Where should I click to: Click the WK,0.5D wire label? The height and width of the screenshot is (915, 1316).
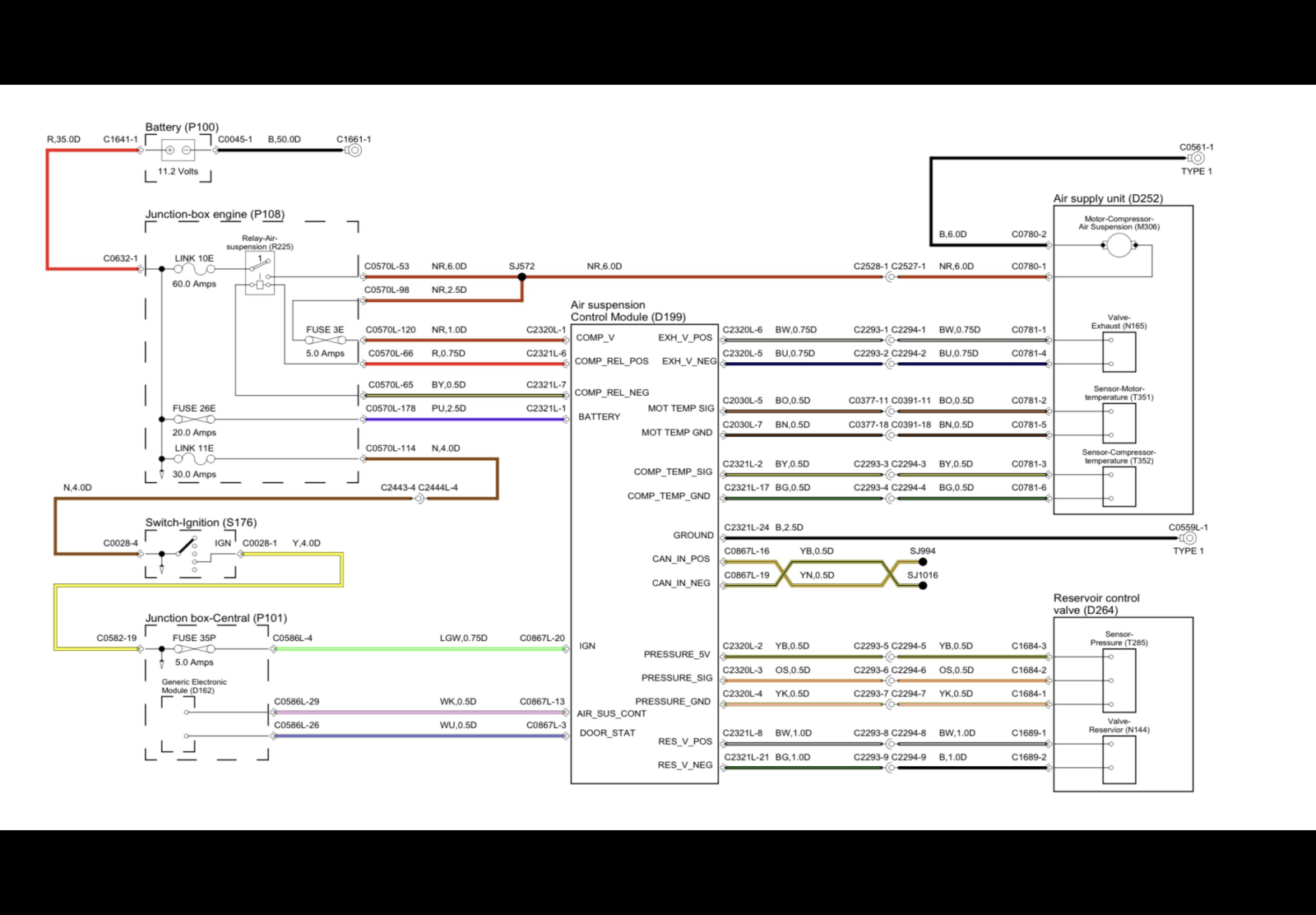(x=458, y=702)
